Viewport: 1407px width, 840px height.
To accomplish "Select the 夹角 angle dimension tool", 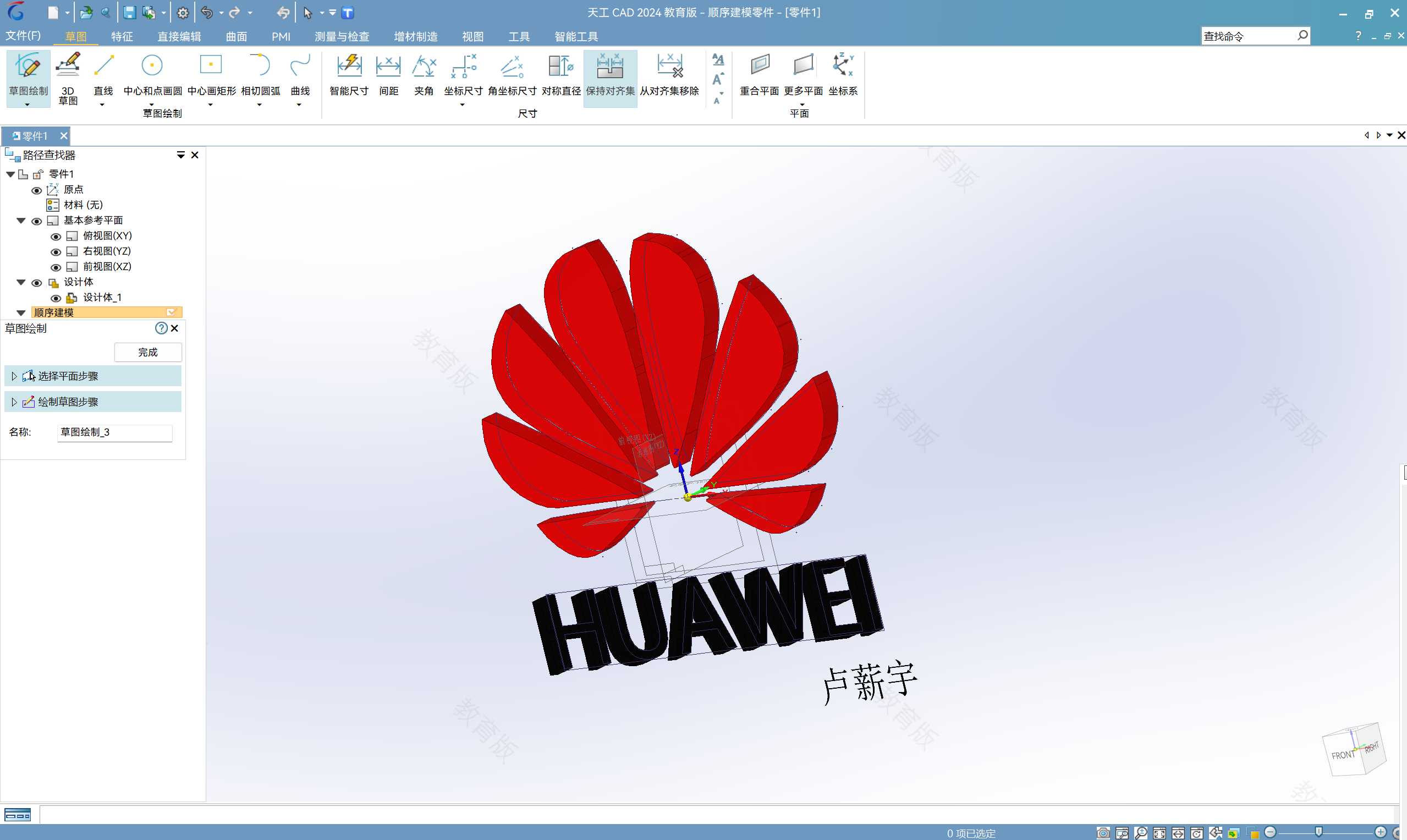I will click(424, 75).
